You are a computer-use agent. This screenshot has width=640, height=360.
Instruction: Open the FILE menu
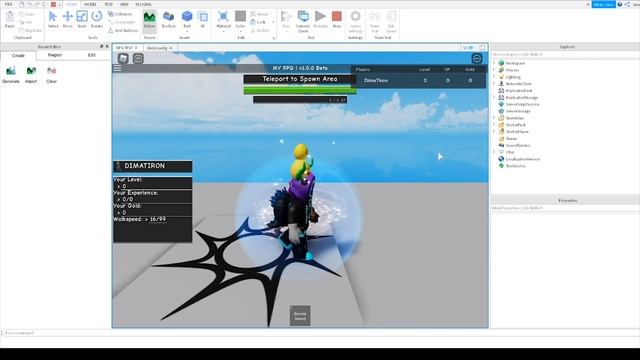8,4
